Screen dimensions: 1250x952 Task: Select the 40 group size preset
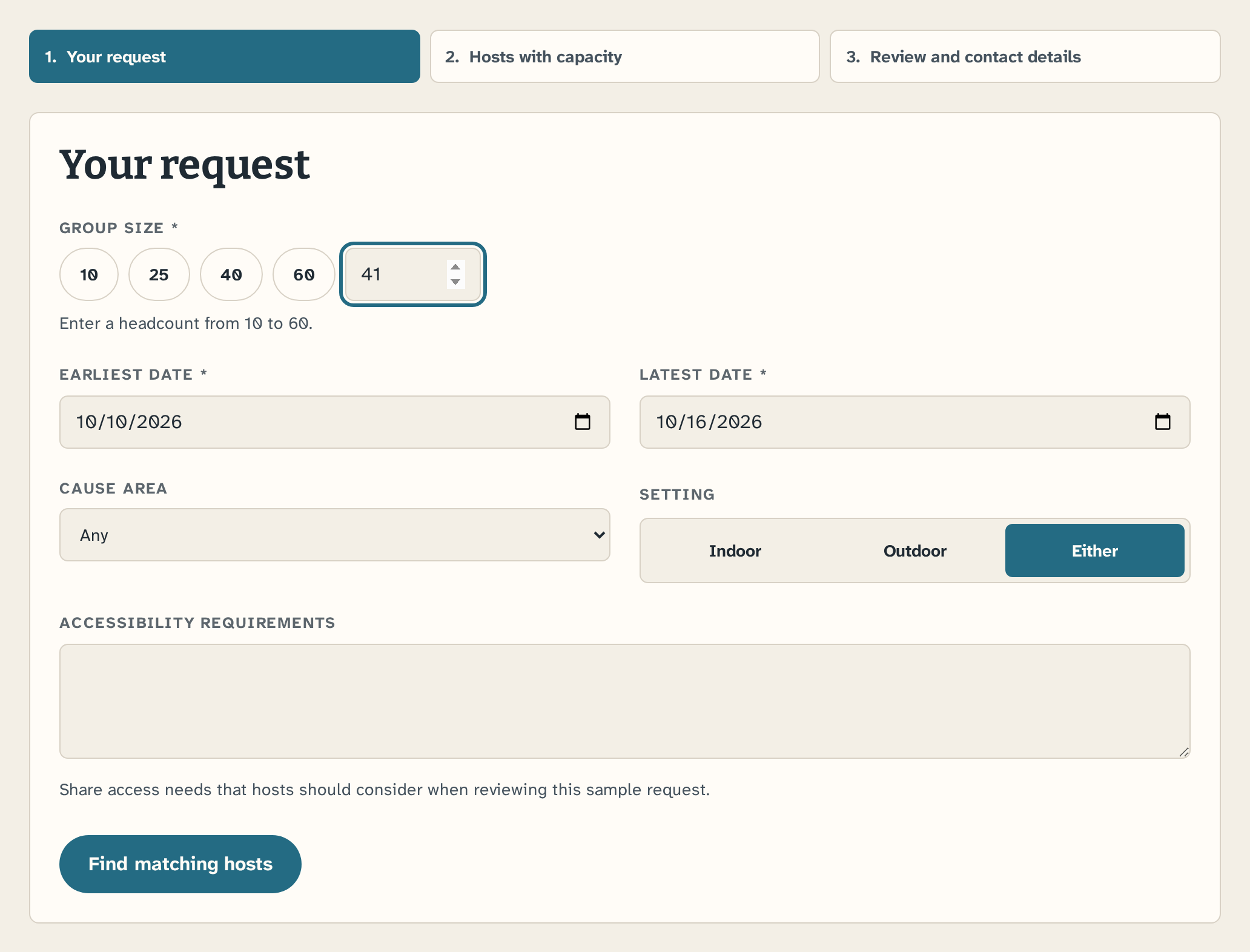[x=231, y=274]
